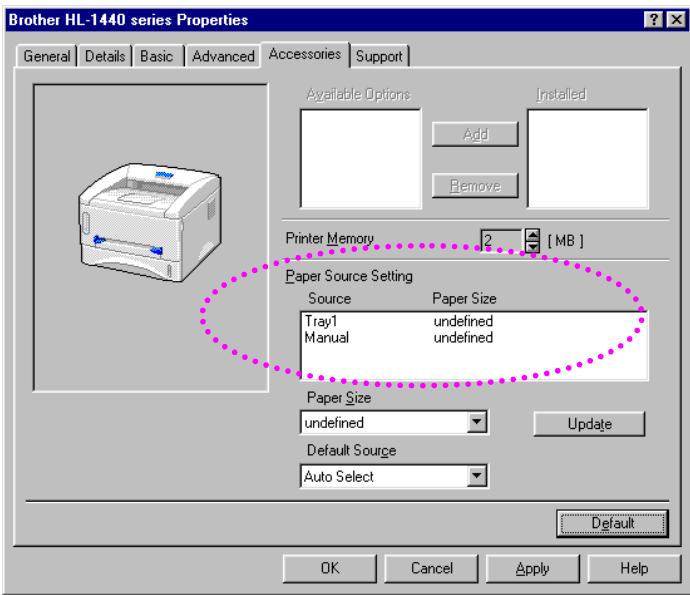Click the Cancel button
The width and height of the screenshot is (690, 595).
(x=432, y=568)
